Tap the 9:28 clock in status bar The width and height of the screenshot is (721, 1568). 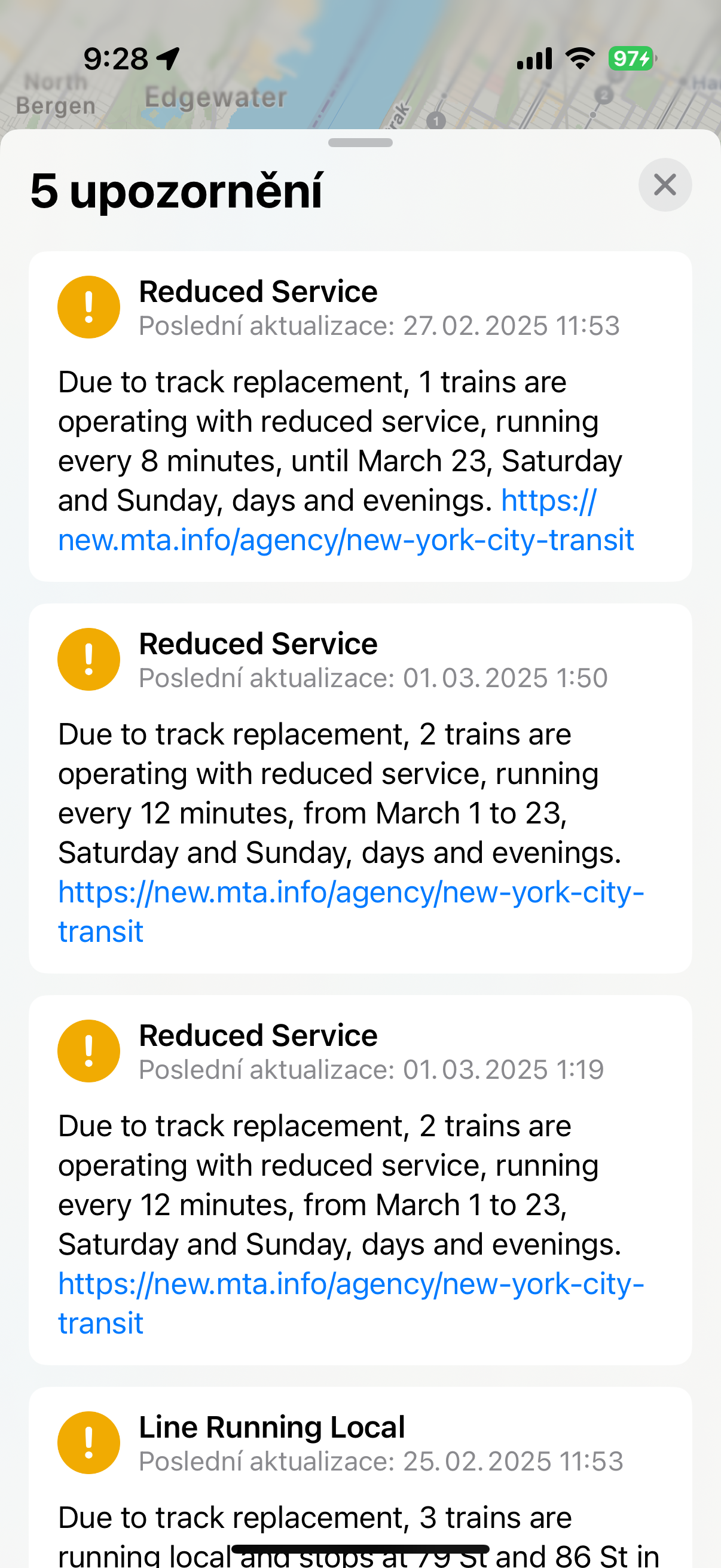[x=115, y=59]
